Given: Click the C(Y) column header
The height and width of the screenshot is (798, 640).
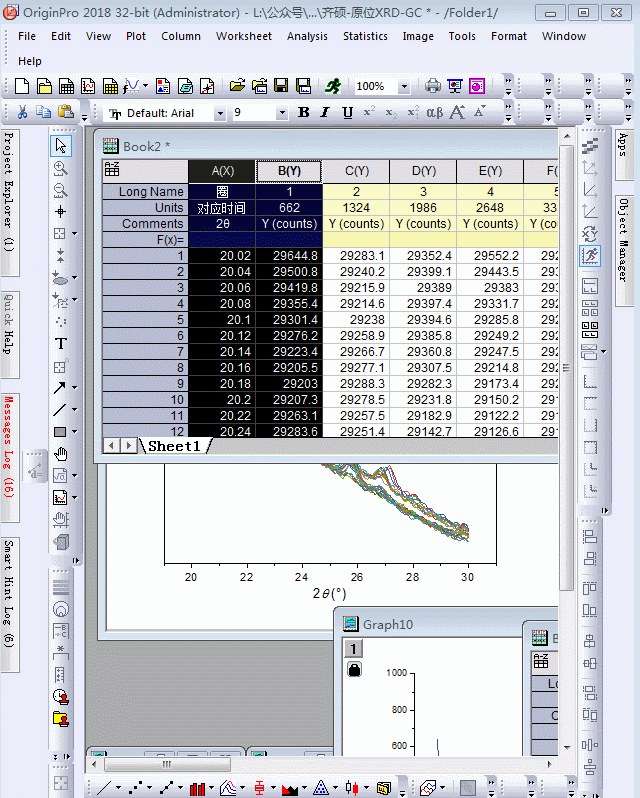Looking at the screenshot, I should 356,171.
